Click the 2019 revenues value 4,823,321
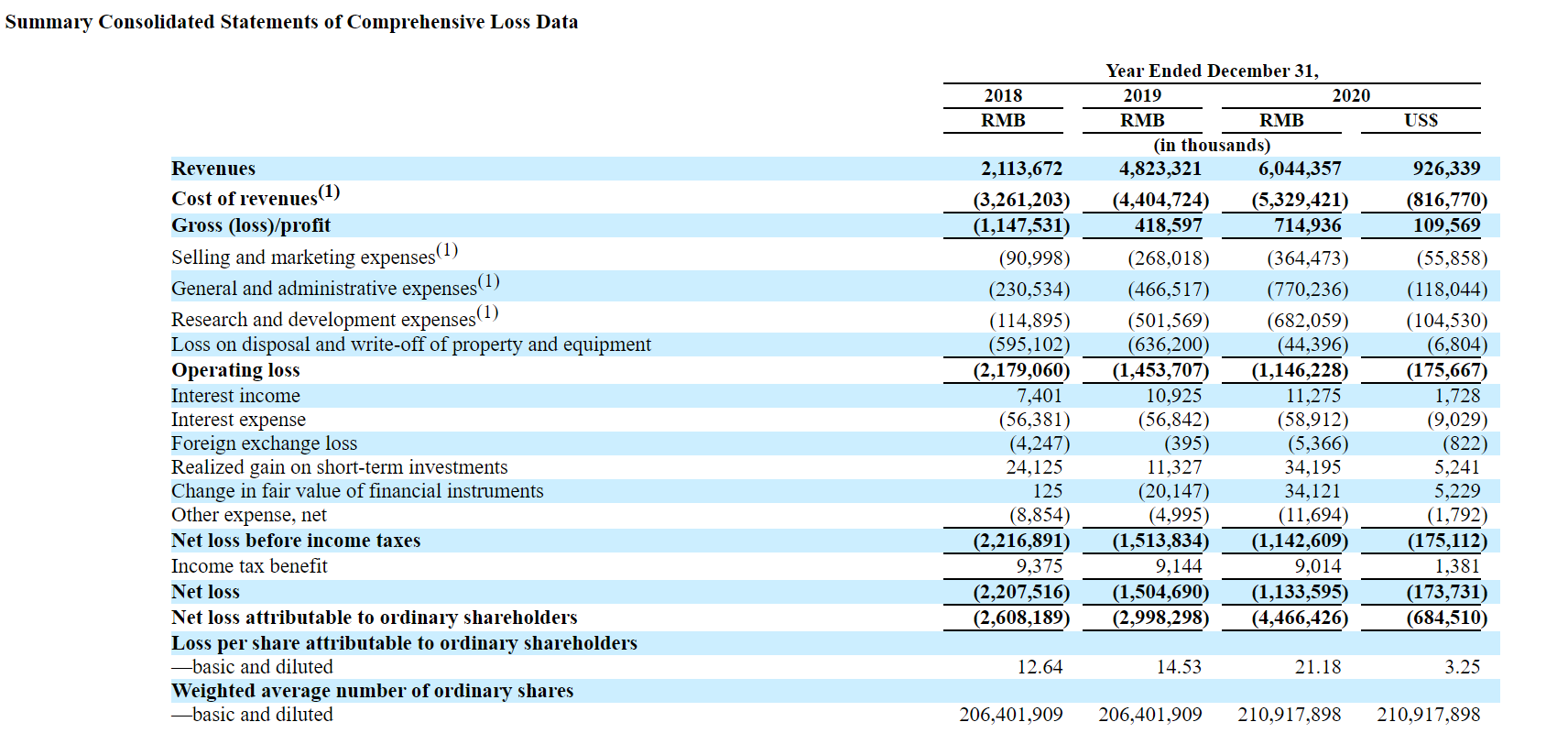This screenshot has height=733, width=1568. [1160, 169]
